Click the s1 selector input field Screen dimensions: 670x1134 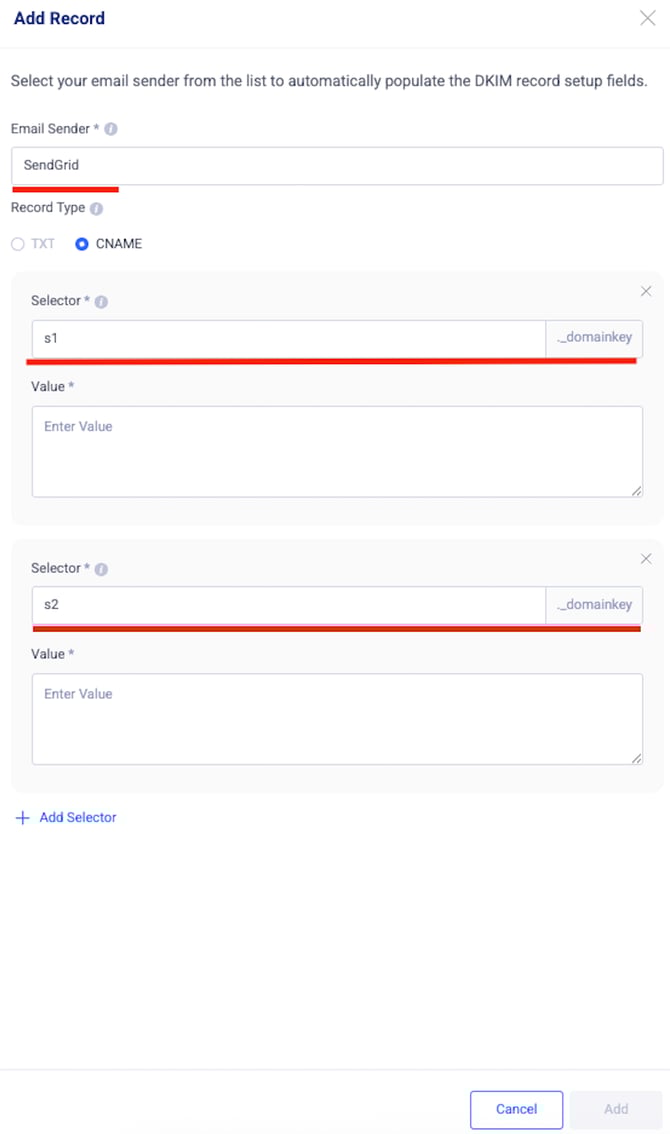click(289, 338)
